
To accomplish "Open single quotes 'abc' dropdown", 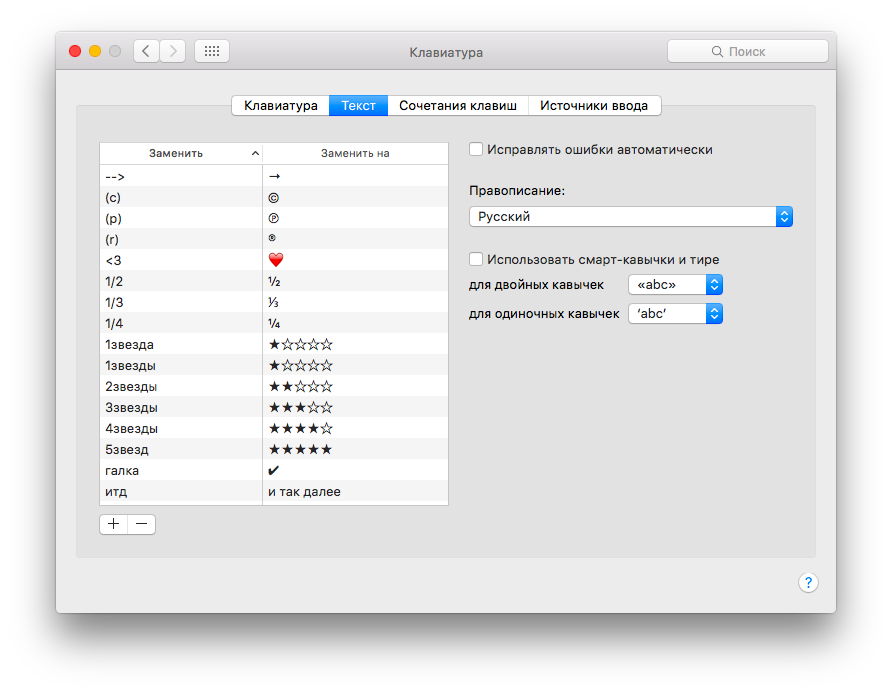I will [x=675, y=314].
